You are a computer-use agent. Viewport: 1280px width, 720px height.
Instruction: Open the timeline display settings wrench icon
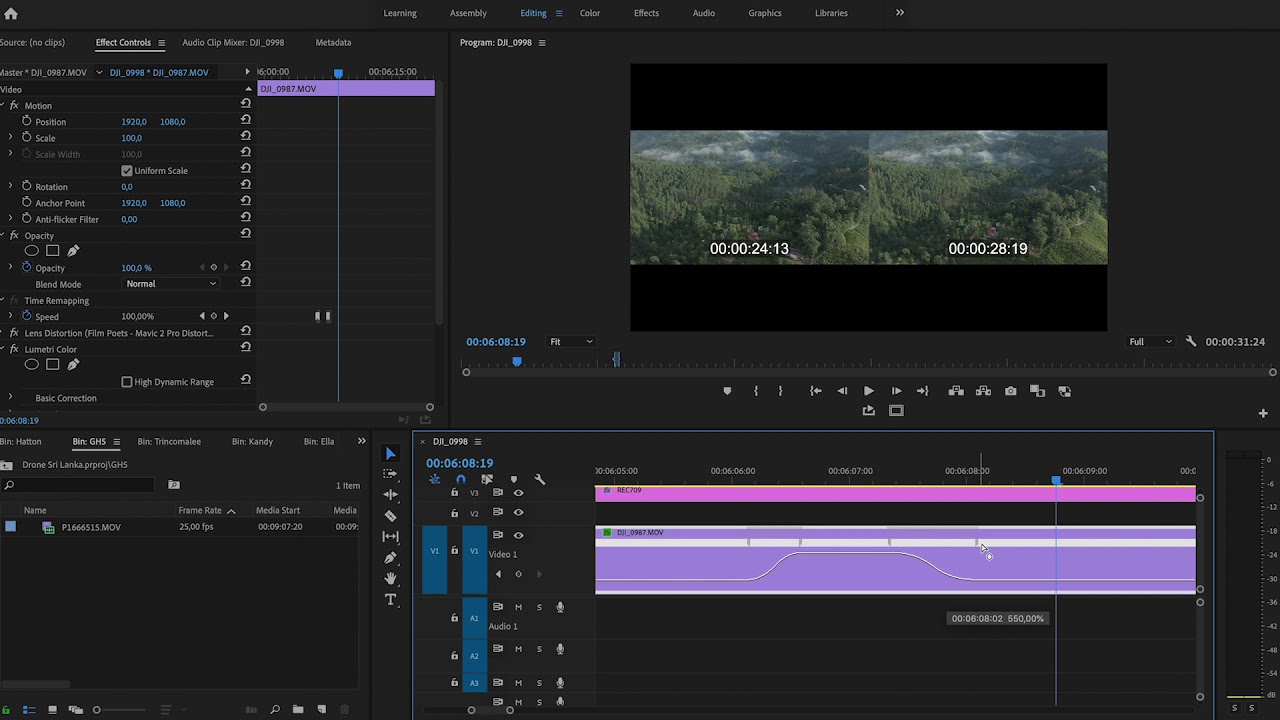click(540, 479)
